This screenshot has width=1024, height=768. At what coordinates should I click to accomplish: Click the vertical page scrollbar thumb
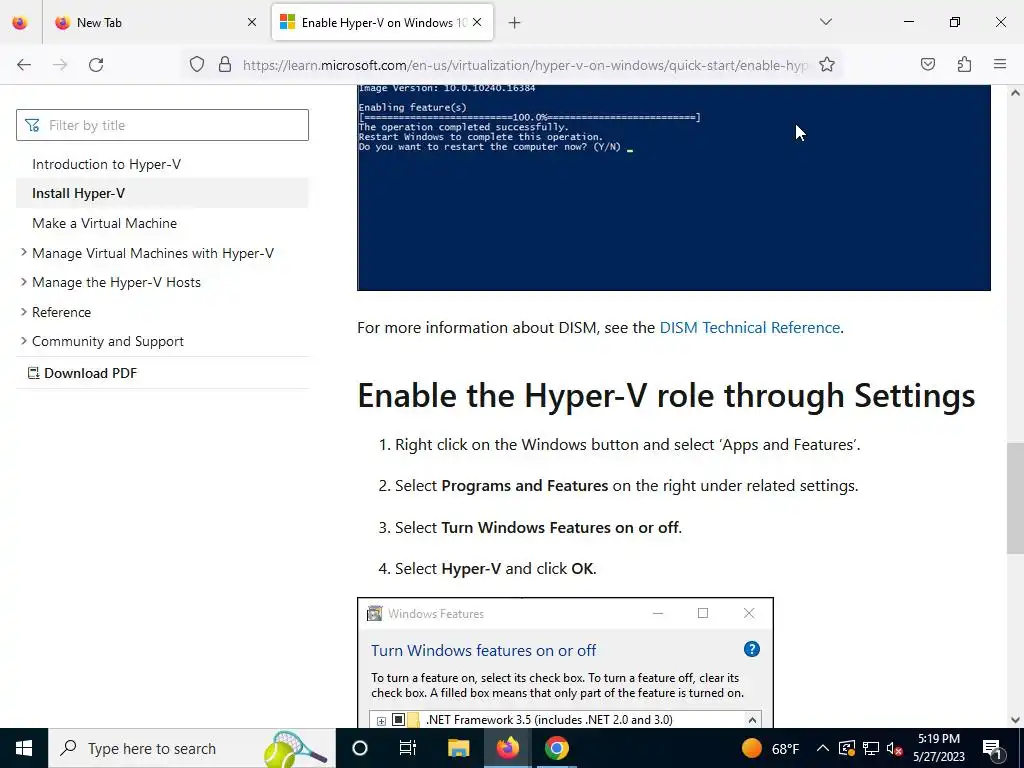pos(1015,498)
